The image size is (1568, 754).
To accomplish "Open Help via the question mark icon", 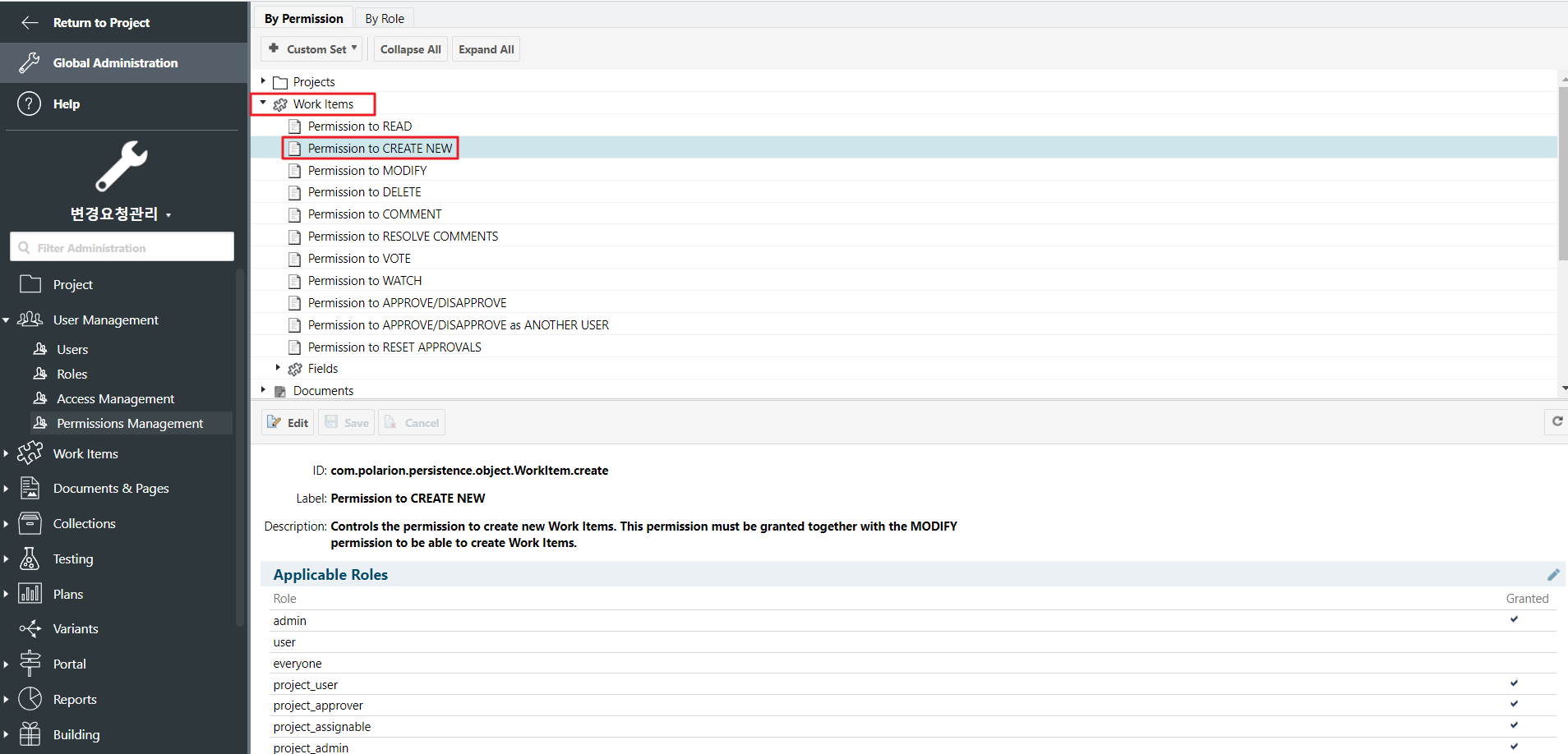I will tap(30, 104).
